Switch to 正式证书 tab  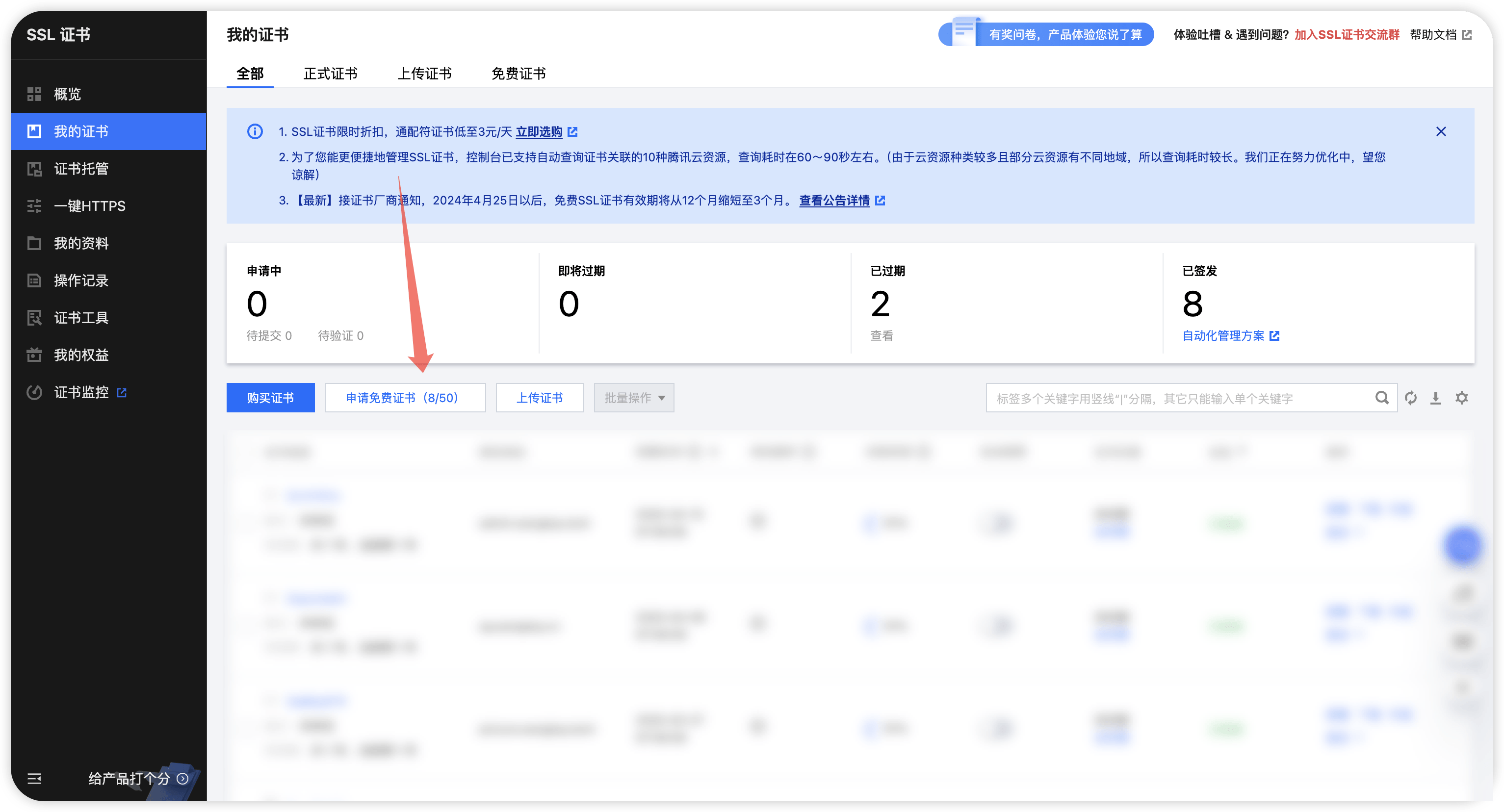pos(330,74)
